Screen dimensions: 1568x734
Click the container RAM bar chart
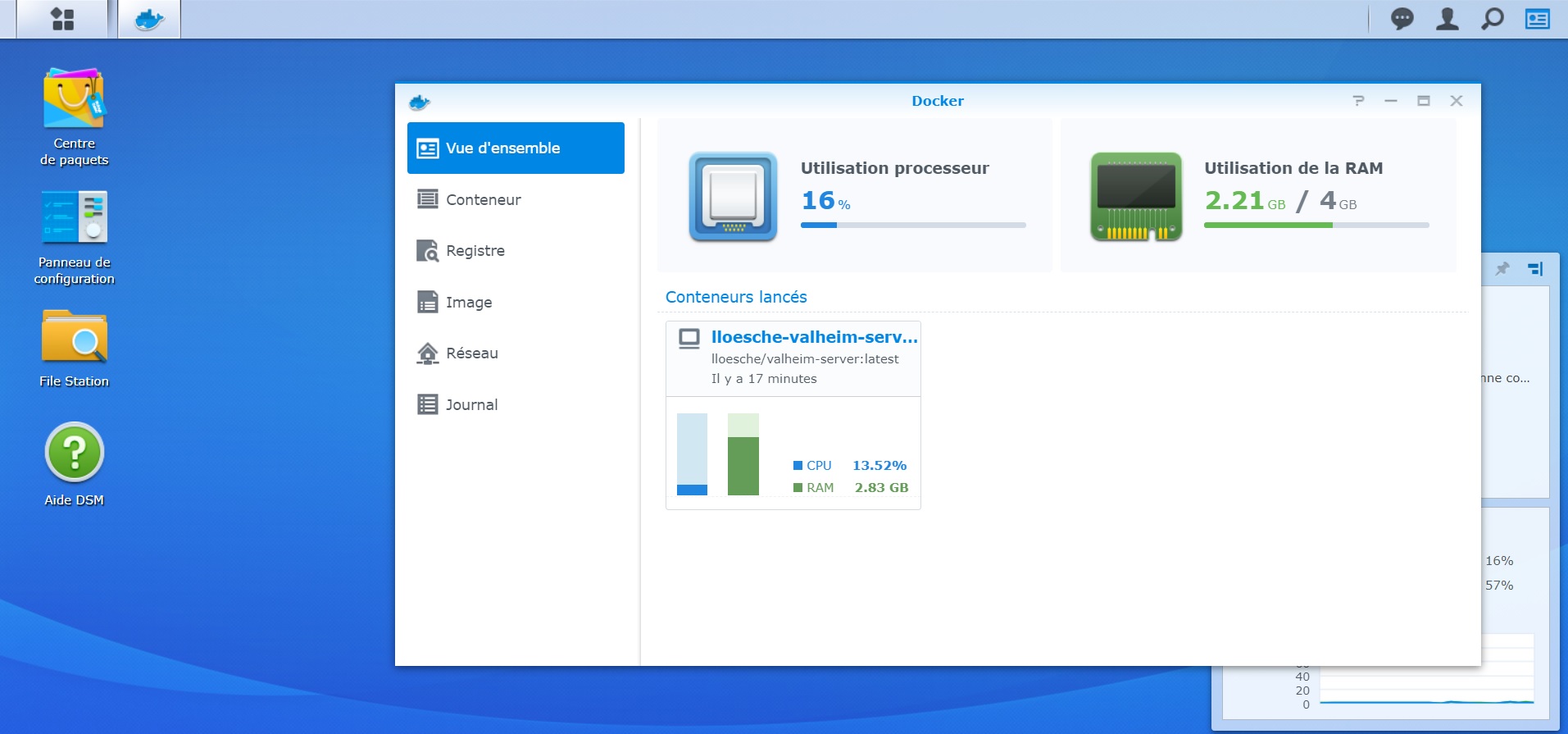point(743,454)
